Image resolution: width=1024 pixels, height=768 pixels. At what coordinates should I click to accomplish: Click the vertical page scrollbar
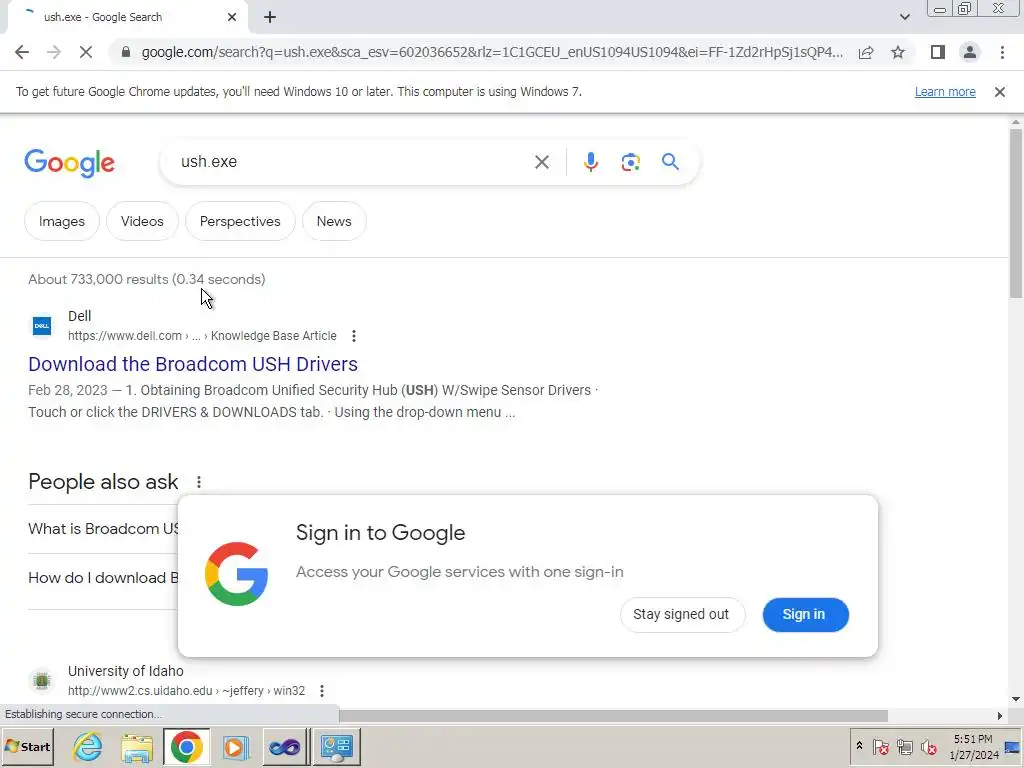[1015, 214]
